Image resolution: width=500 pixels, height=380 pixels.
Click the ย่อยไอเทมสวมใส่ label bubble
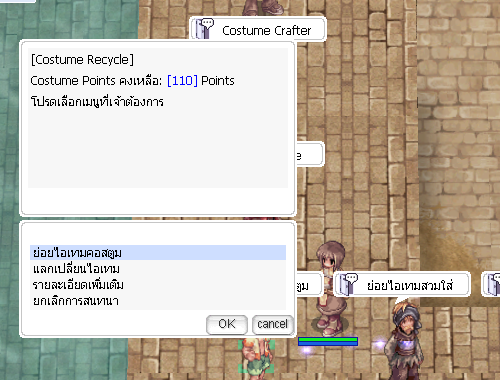[x=402, y=284]
